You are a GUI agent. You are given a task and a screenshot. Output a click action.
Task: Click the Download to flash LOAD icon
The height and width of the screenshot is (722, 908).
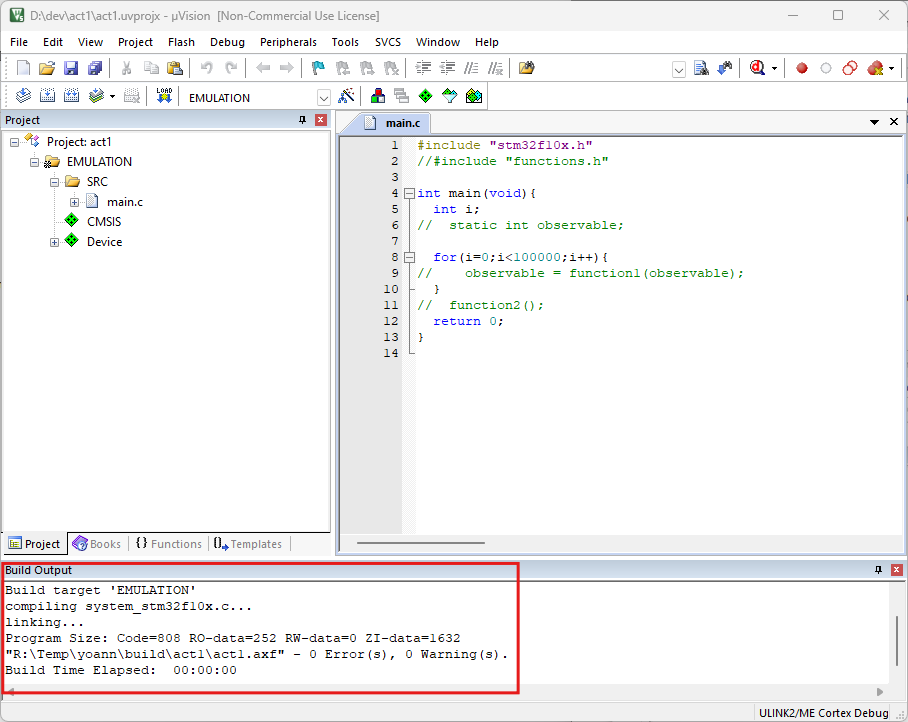[164, 96]
